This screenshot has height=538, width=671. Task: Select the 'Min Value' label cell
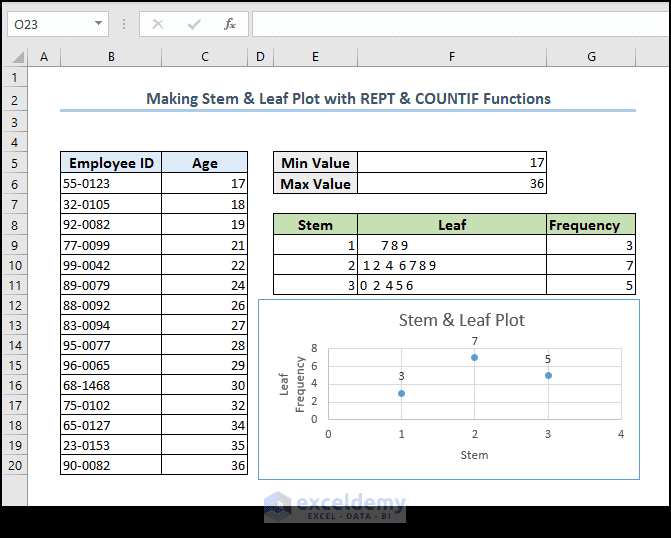coord(315,163)
